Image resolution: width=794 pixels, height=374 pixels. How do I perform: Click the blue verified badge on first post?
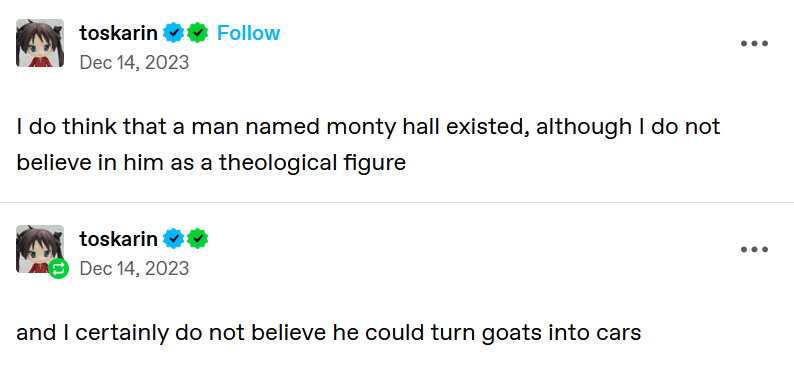(173, 33)
